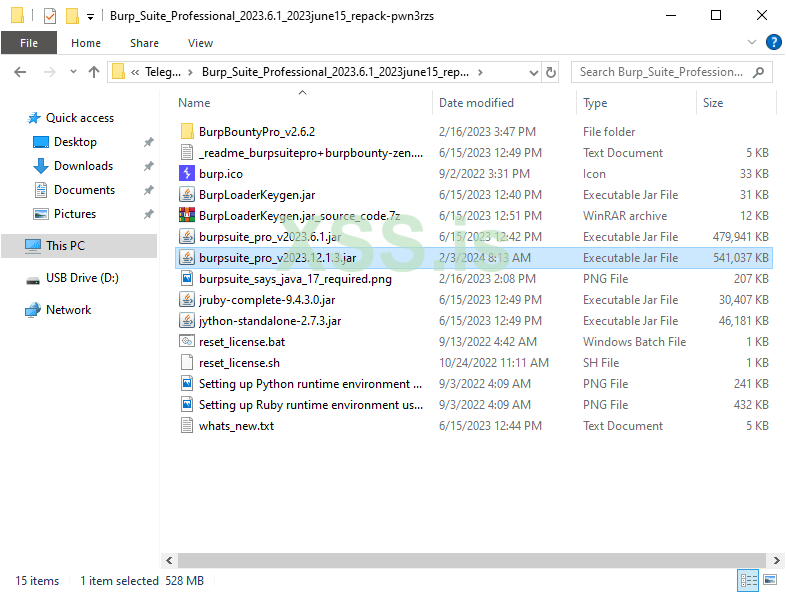This screenshot has height=593, width=786.
Task: Select the BurpLoaderKeygen.jar_source_code.7z archive icon
Action: pos(186,216)
